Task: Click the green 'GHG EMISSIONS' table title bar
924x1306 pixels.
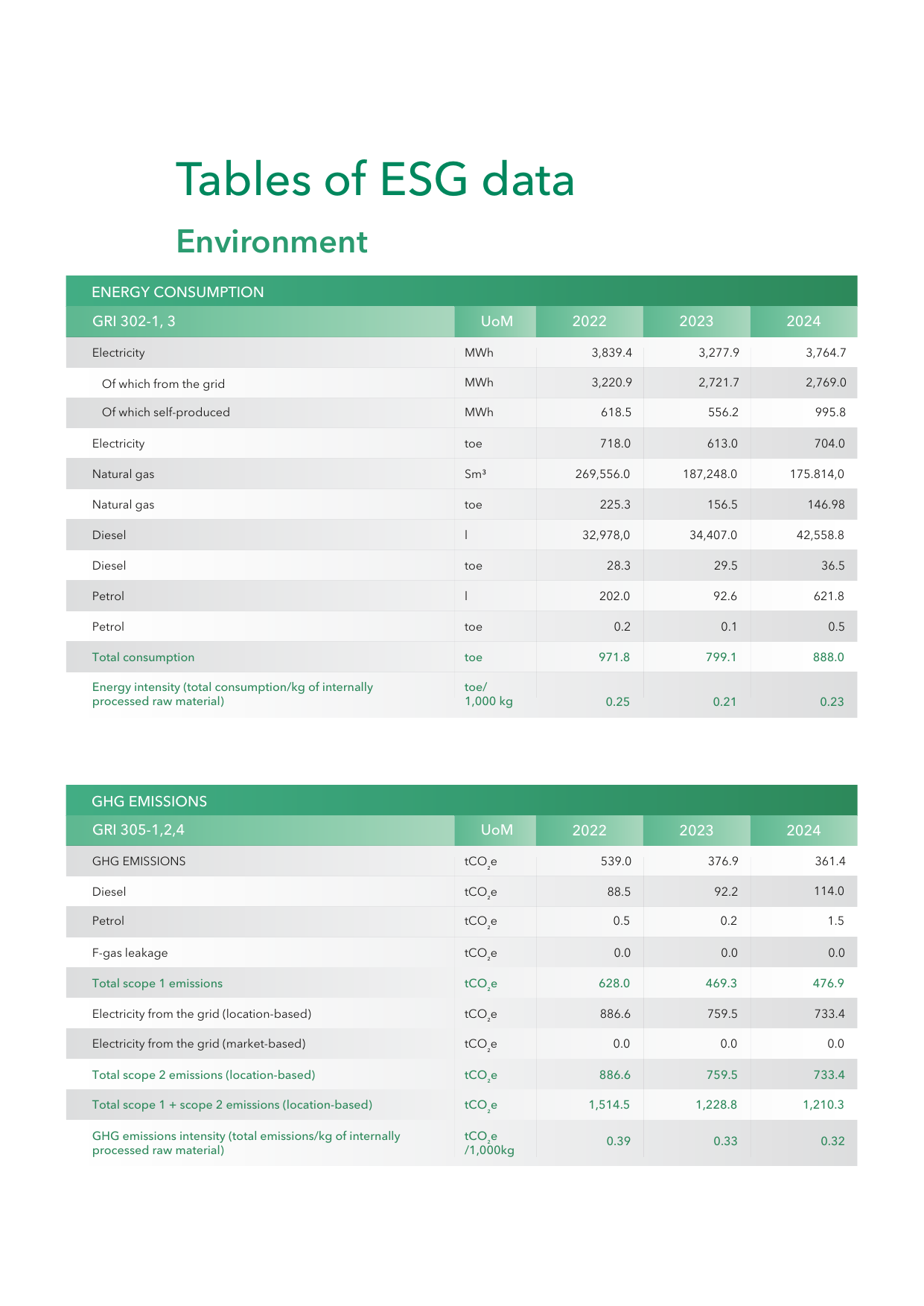Action: point(462,800)
